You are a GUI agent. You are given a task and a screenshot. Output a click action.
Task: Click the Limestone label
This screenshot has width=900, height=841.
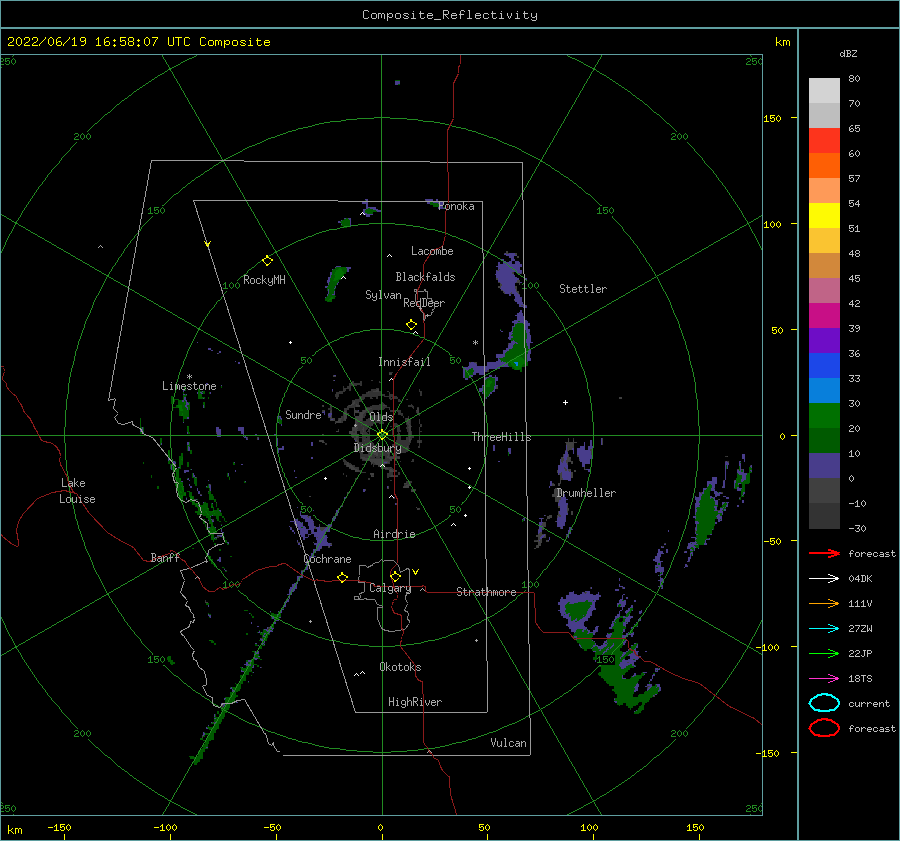(189, 386)
